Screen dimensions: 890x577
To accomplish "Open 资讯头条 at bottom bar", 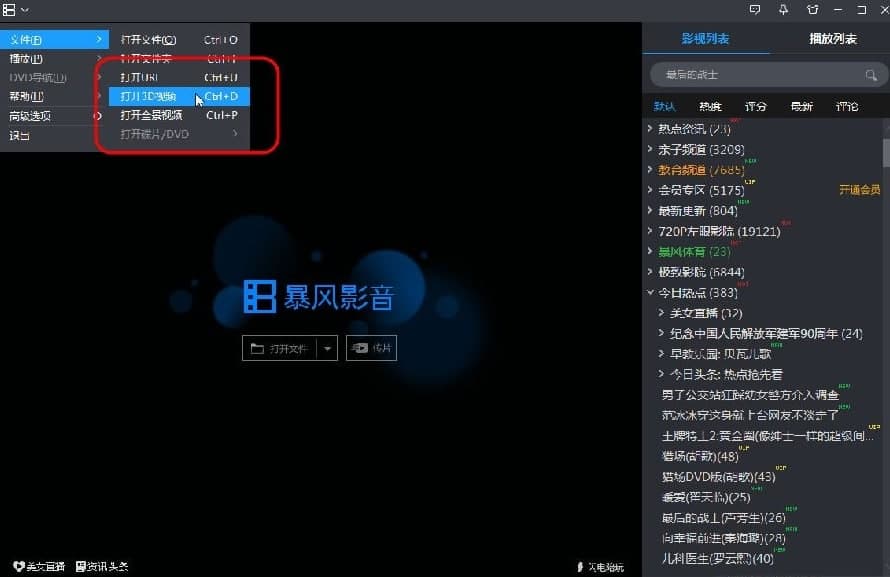I will [x=102, y=566].
